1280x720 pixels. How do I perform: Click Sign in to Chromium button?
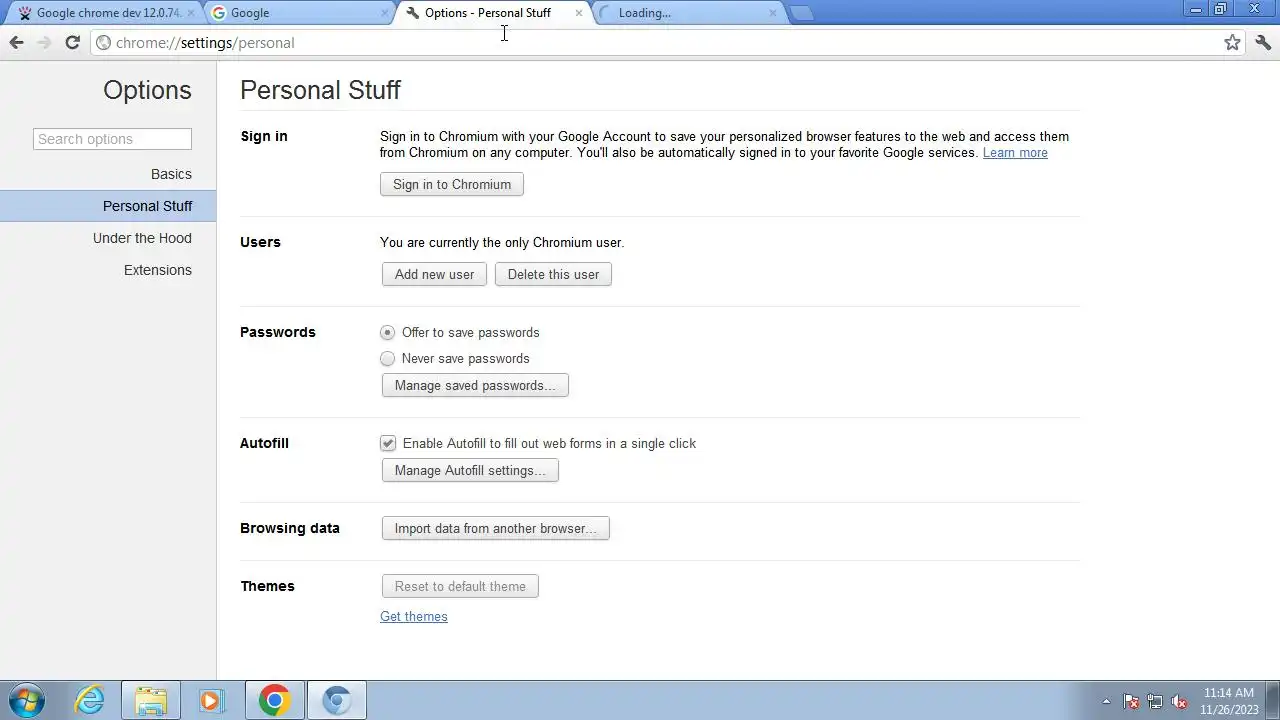(x=452, y=184)
